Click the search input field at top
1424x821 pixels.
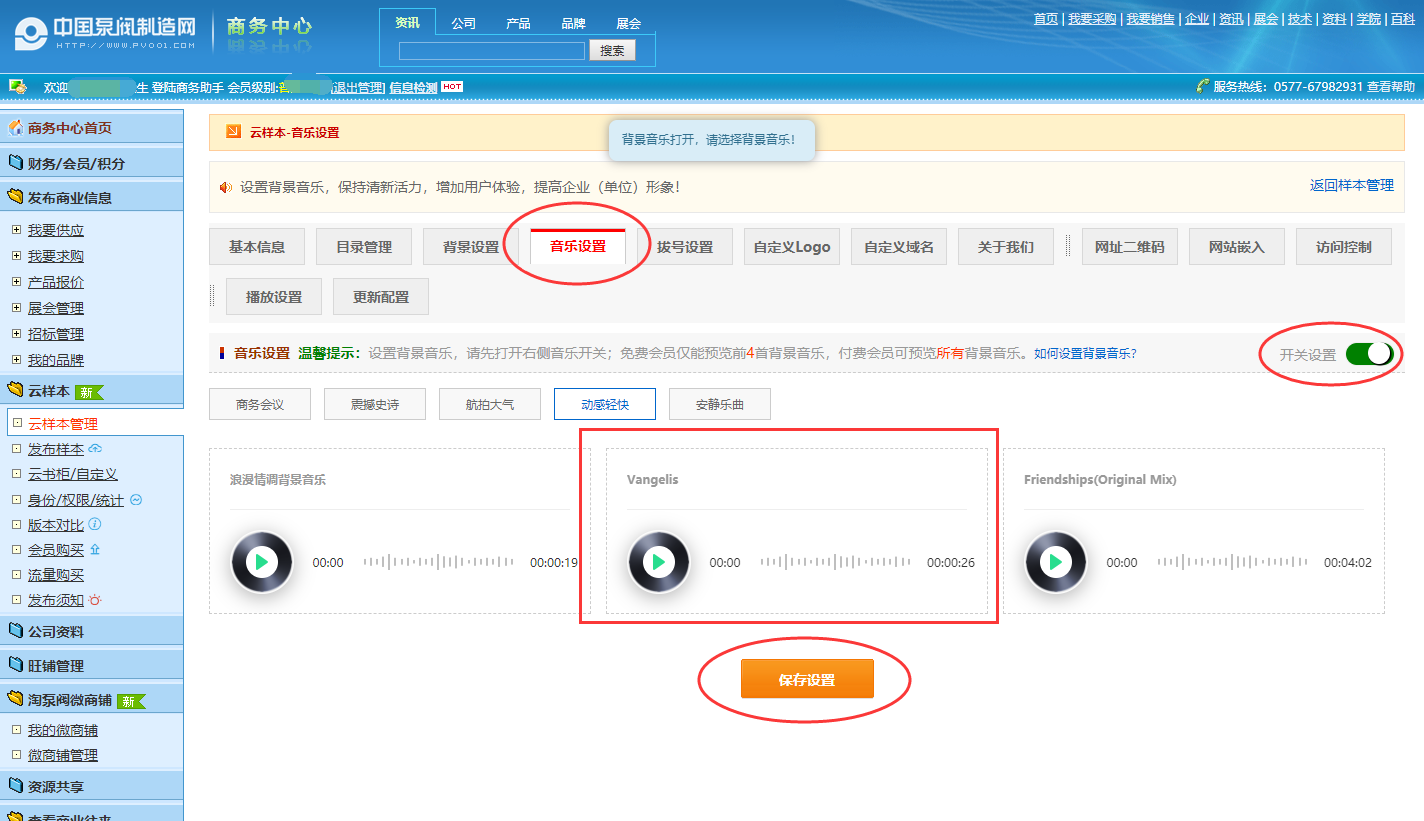[x=491, y=51]
